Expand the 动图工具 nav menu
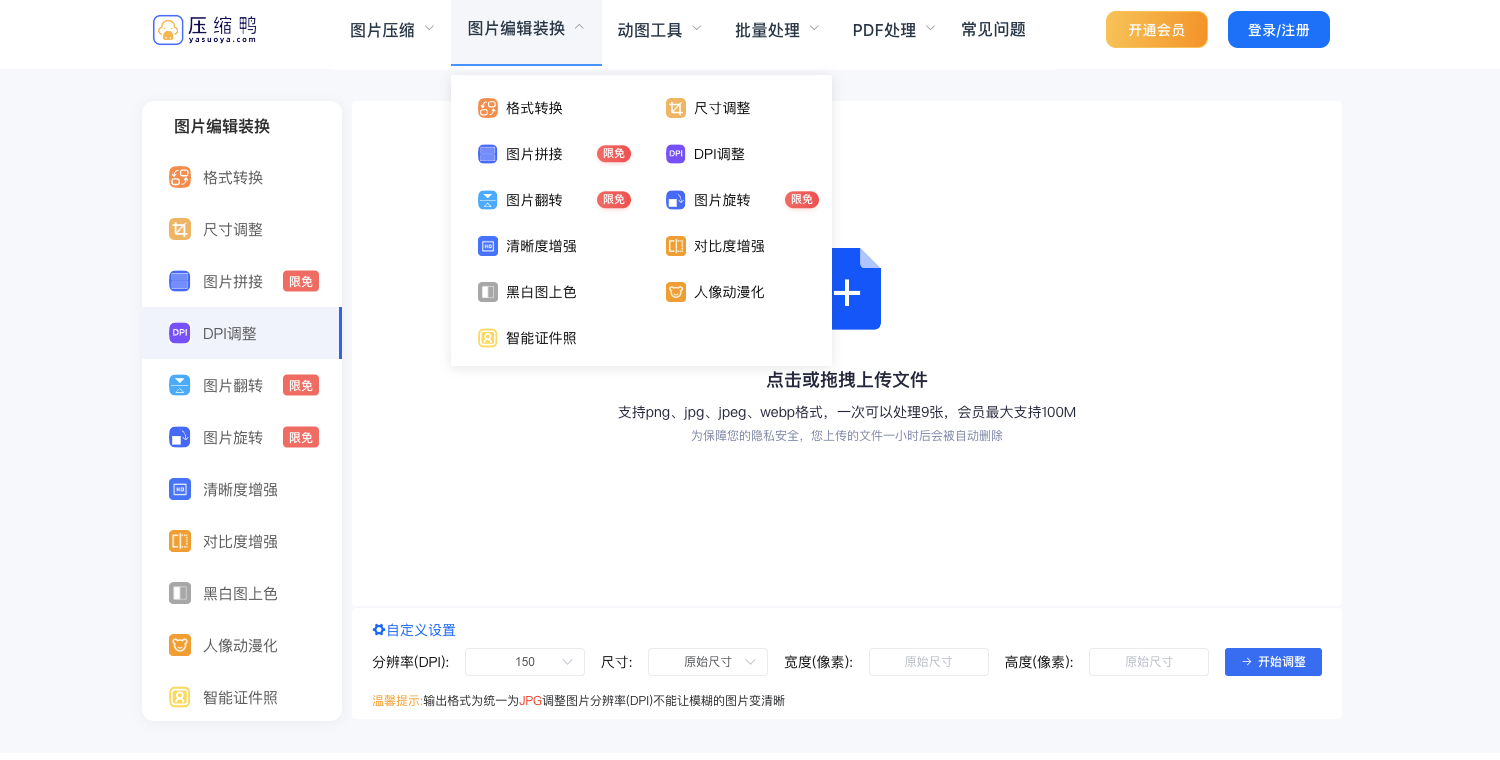 tap(660, 30)
